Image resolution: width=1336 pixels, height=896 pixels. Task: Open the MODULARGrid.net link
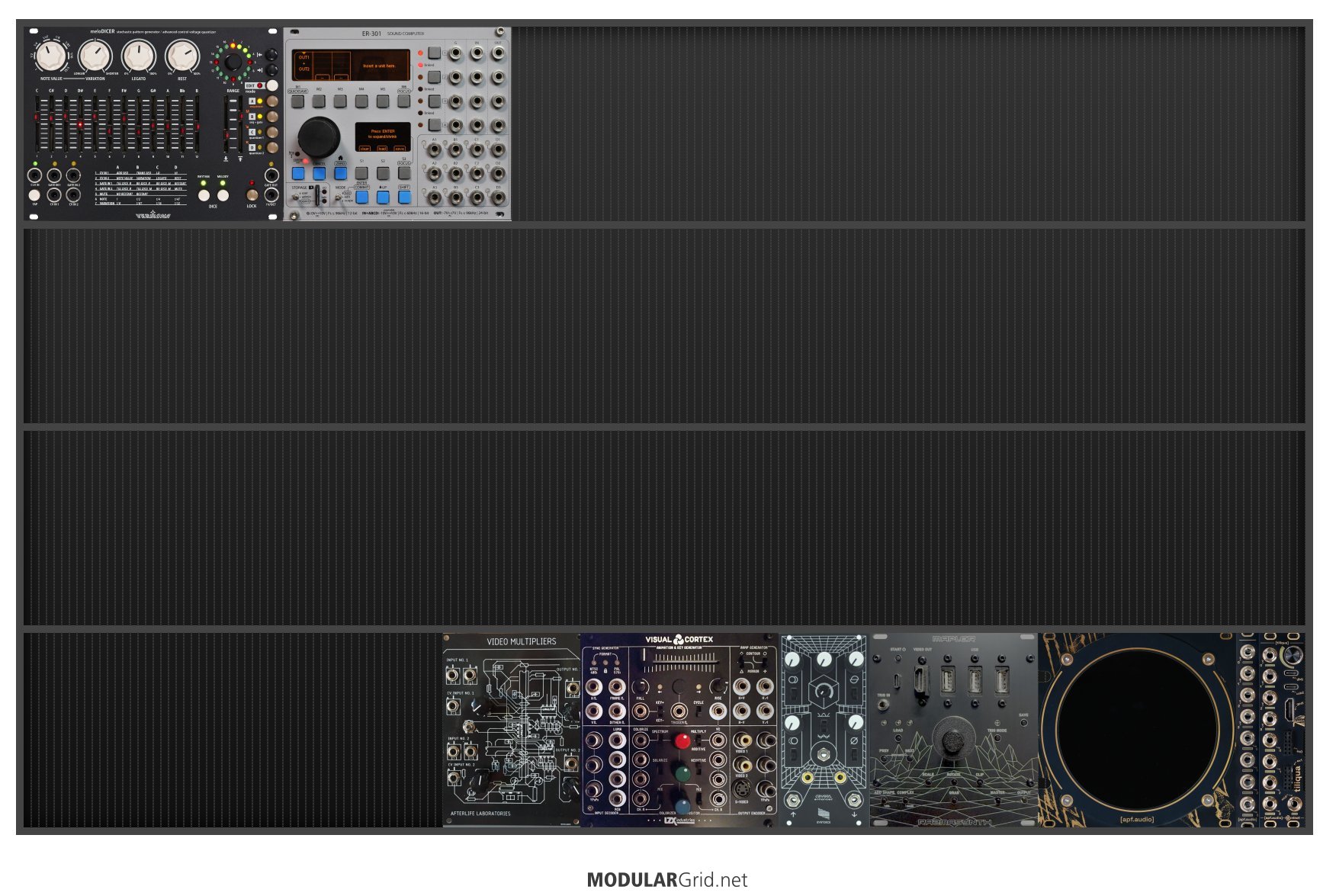tap(667, 879)
